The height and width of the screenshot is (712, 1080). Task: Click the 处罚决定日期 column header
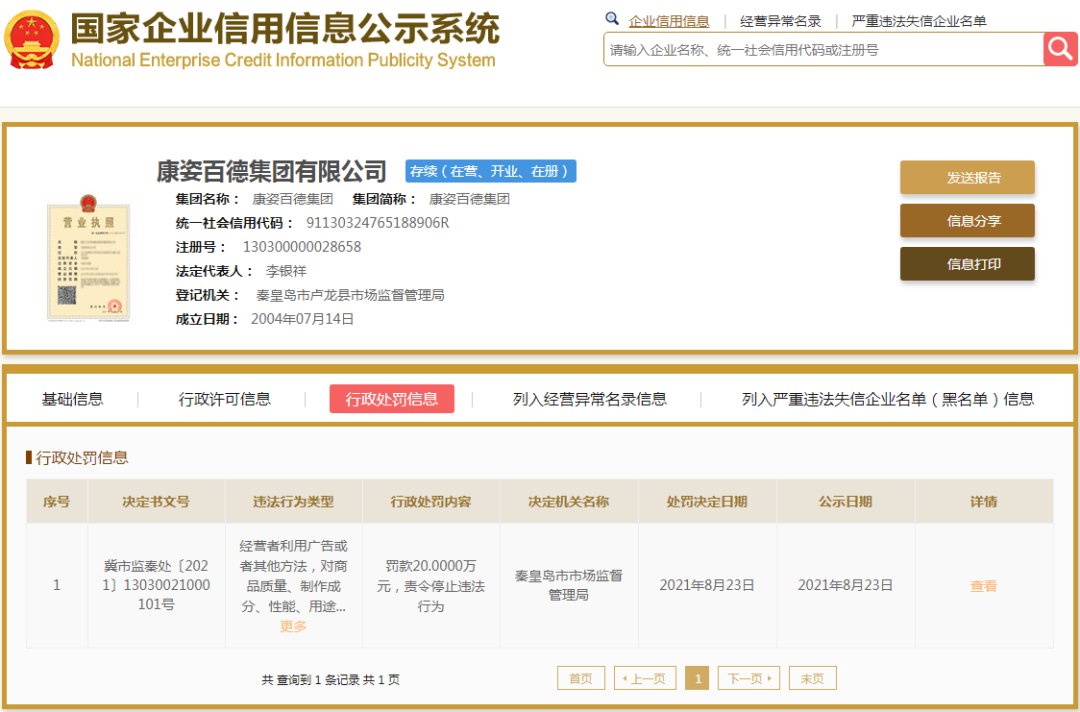707,501
